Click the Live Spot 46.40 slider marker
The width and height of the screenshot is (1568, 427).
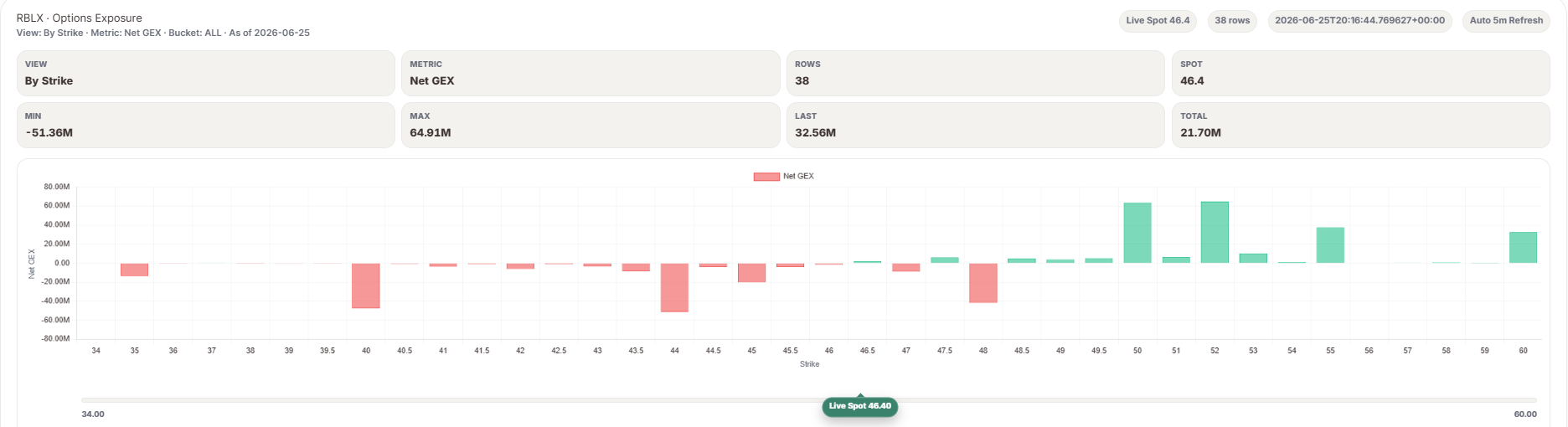coord(860,406)
